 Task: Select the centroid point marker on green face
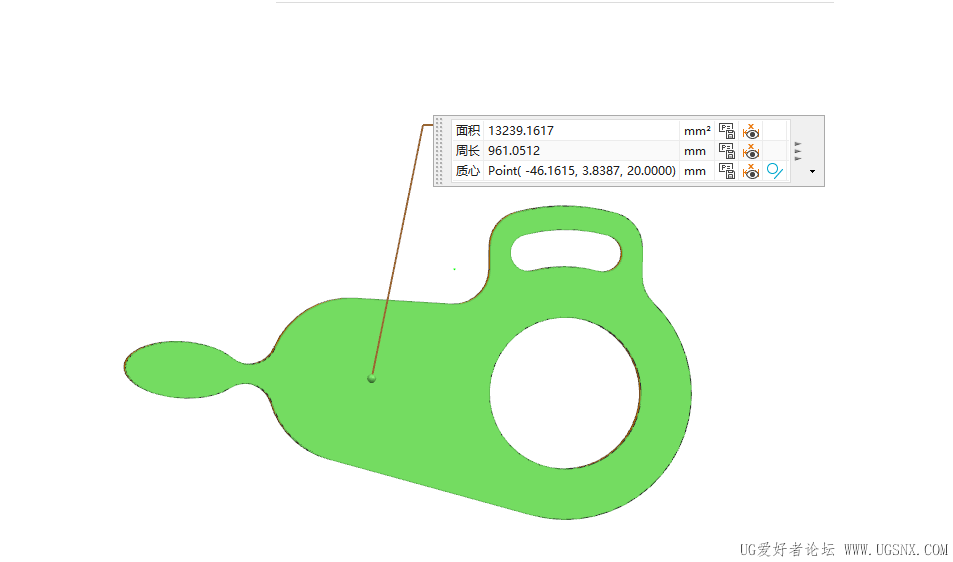[371, 379]
